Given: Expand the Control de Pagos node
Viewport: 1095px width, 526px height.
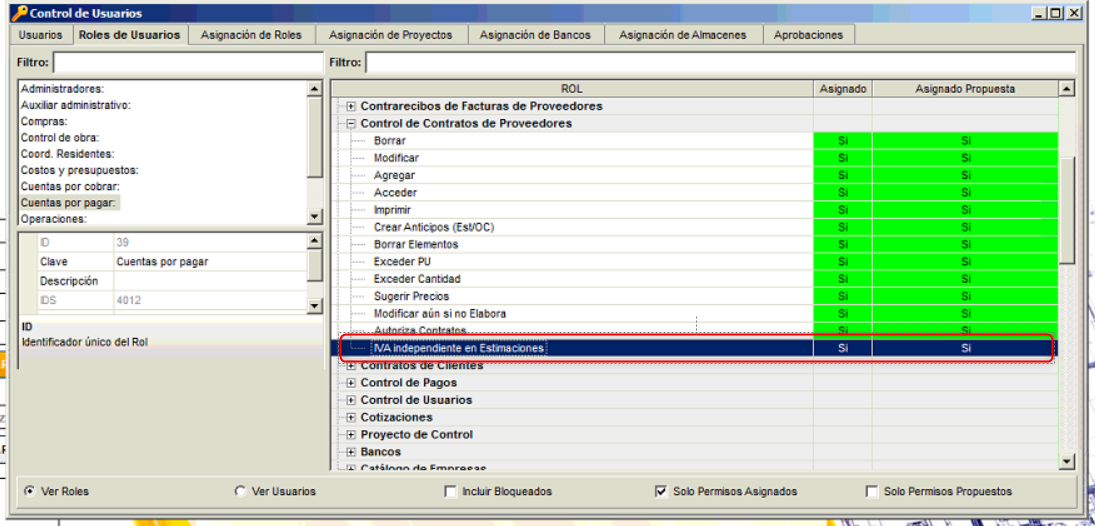Looking at the screenshot, I should tap(351, 383).
